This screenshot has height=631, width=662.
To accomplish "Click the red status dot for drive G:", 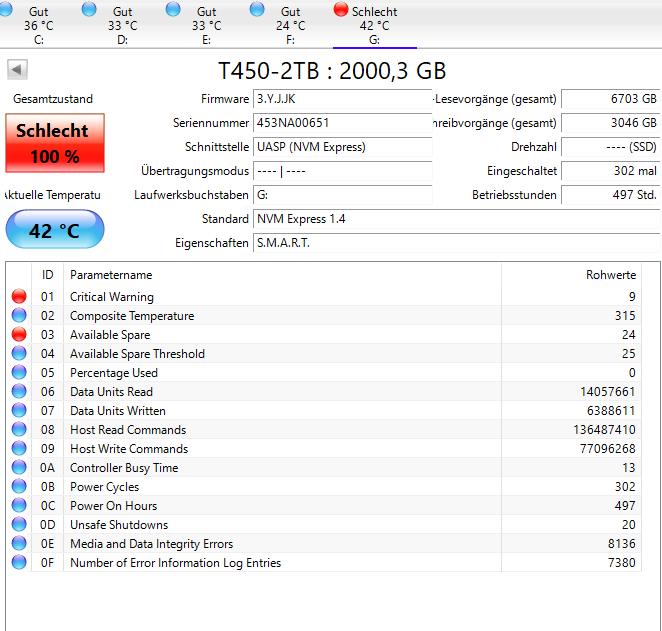I will (341, 9).
